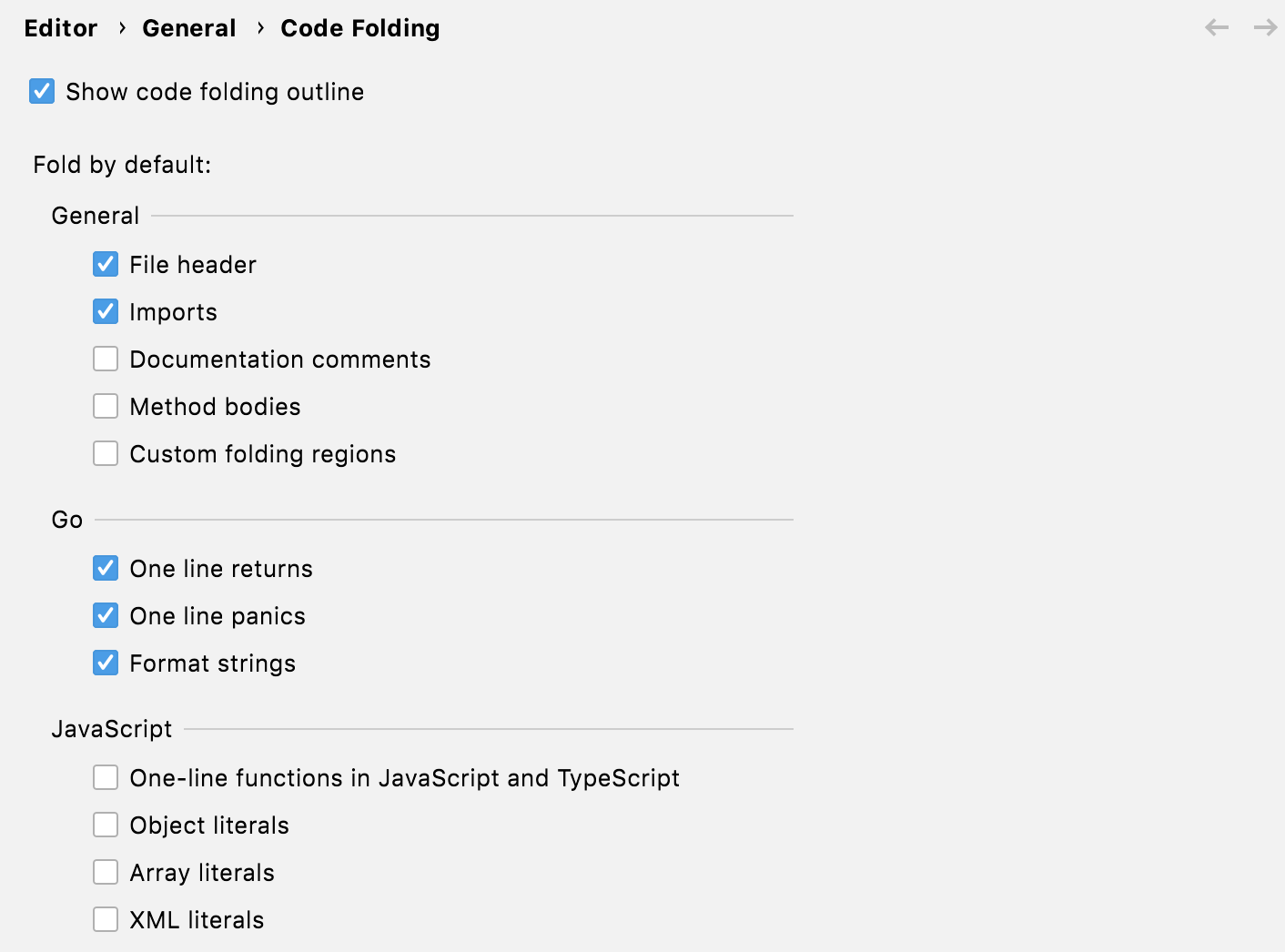Image resolution: width=1285 pixels, height=952 pixels.
Task: Select the Go section header
Action: click(x=66, y=519)
